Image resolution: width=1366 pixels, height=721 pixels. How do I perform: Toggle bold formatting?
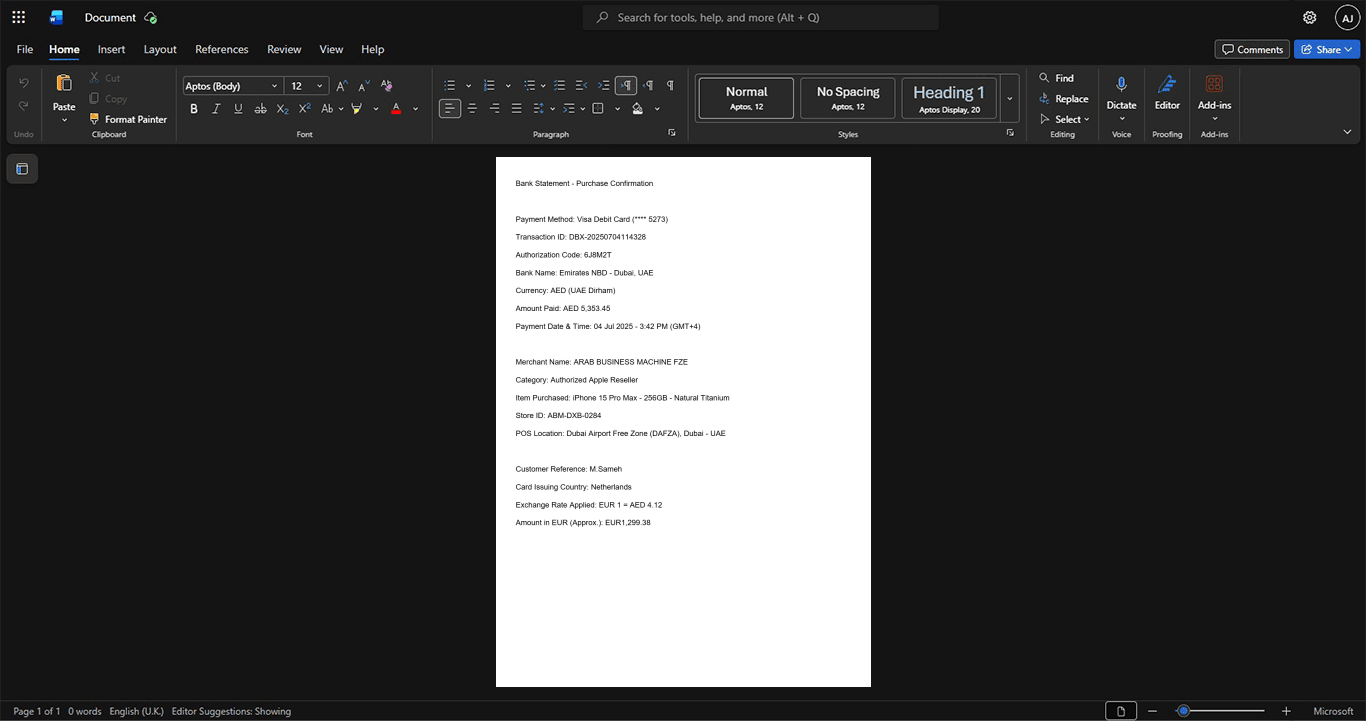194,109
